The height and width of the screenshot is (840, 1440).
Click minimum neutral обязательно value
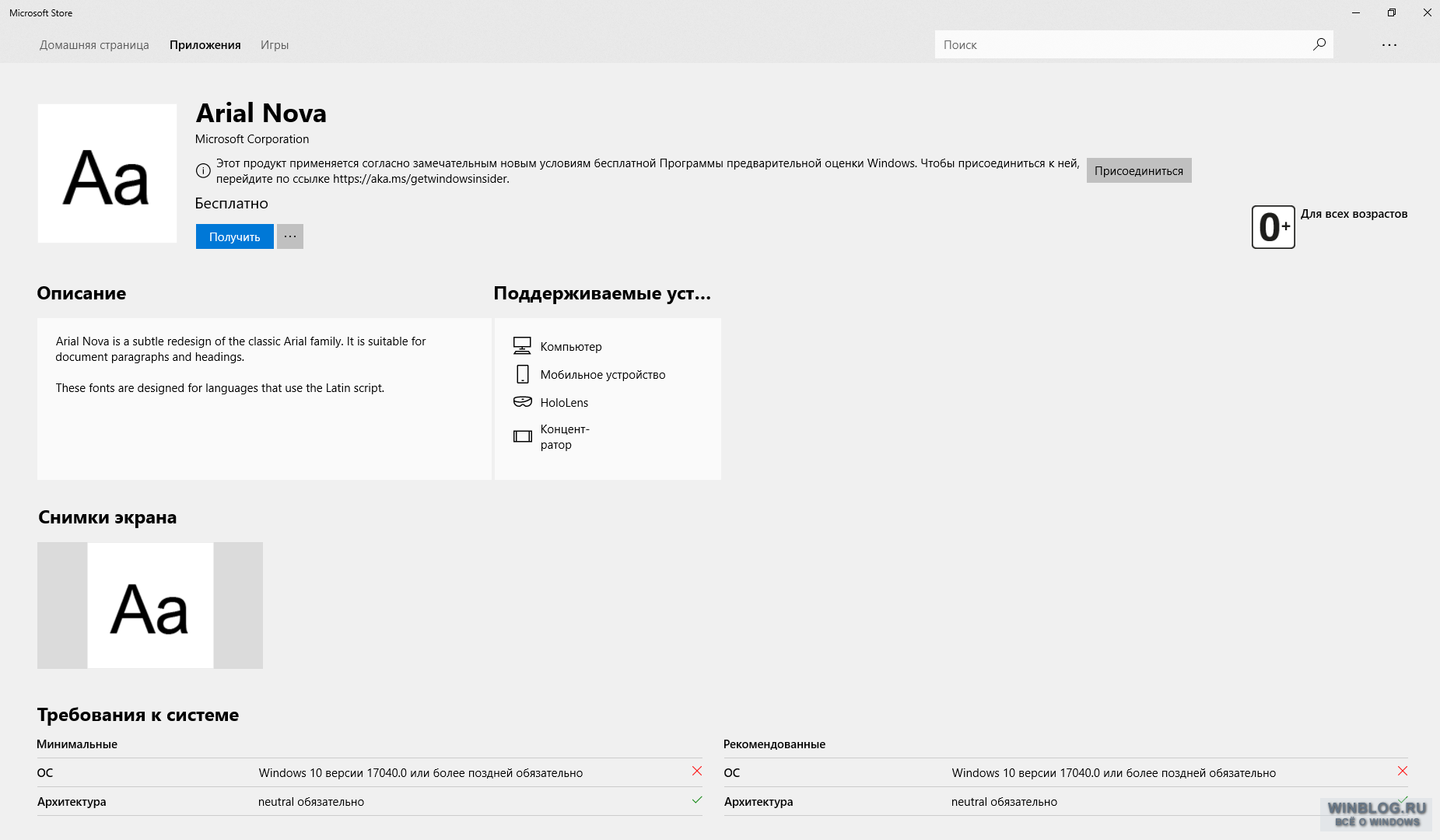click(311, 802)
